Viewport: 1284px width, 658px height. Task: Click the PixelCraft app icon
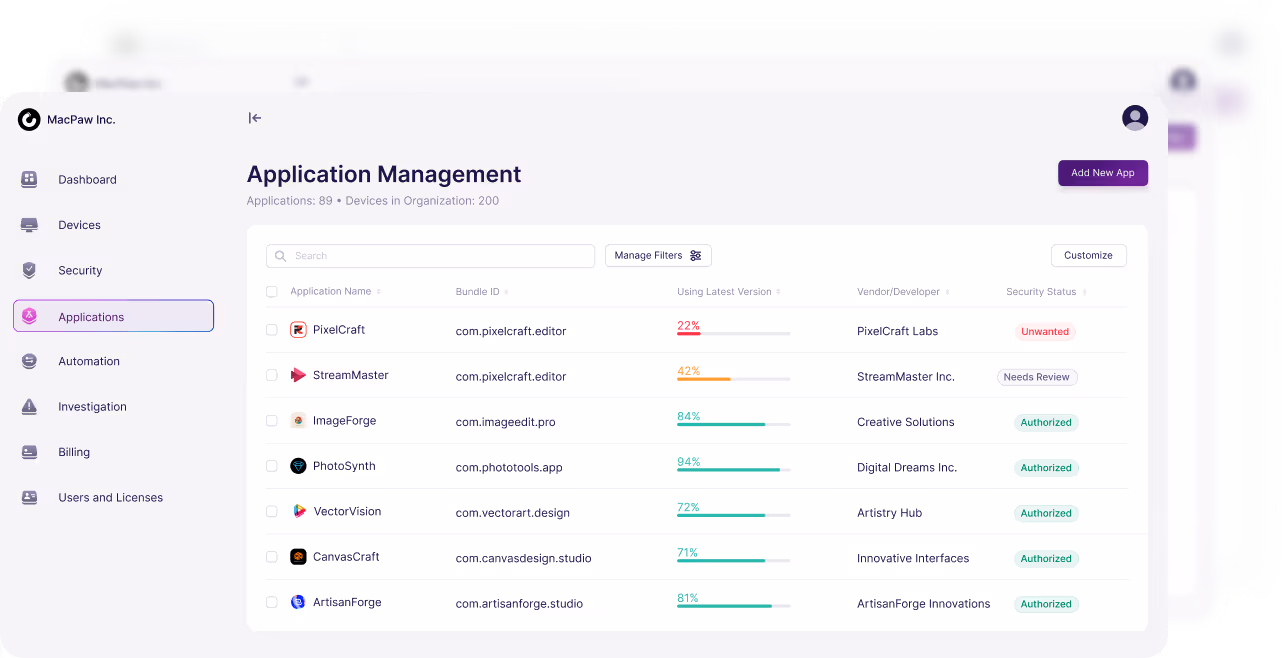298,330
